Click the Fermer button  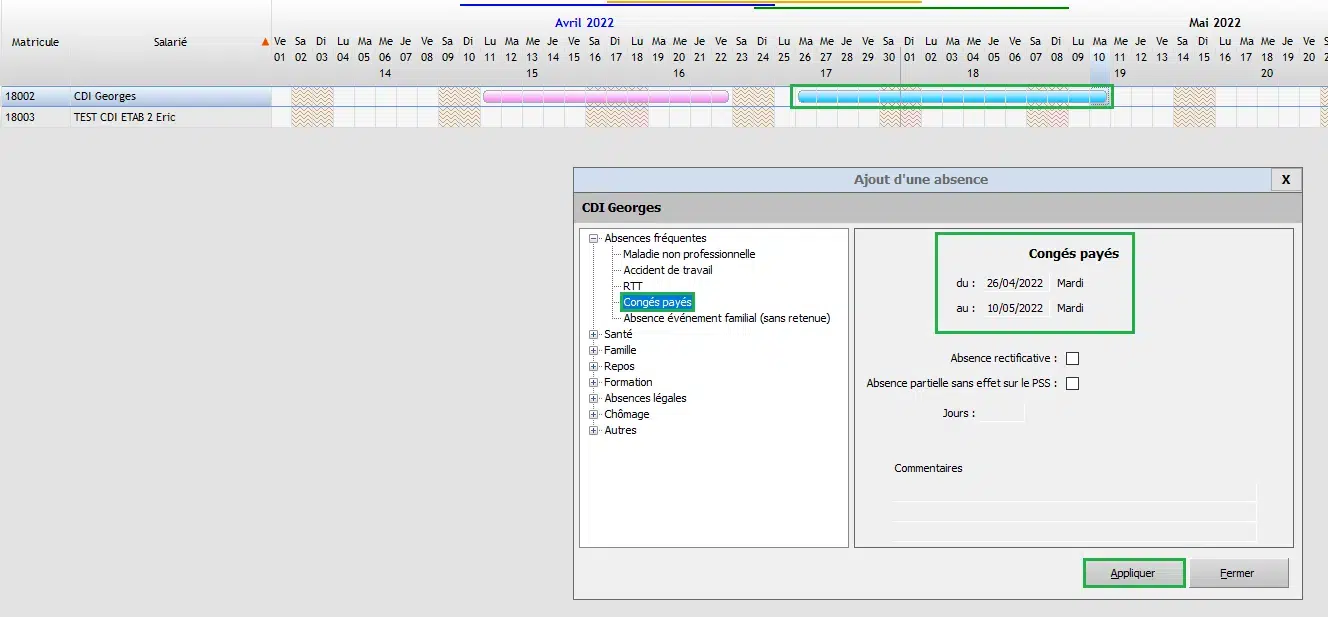click(x=1238, y=573)
